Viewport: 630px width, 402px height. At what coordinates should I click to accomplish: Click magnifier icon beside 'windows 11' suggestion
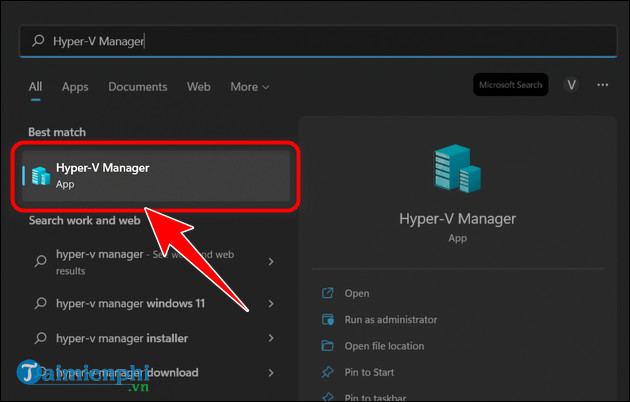coord(41,303)
